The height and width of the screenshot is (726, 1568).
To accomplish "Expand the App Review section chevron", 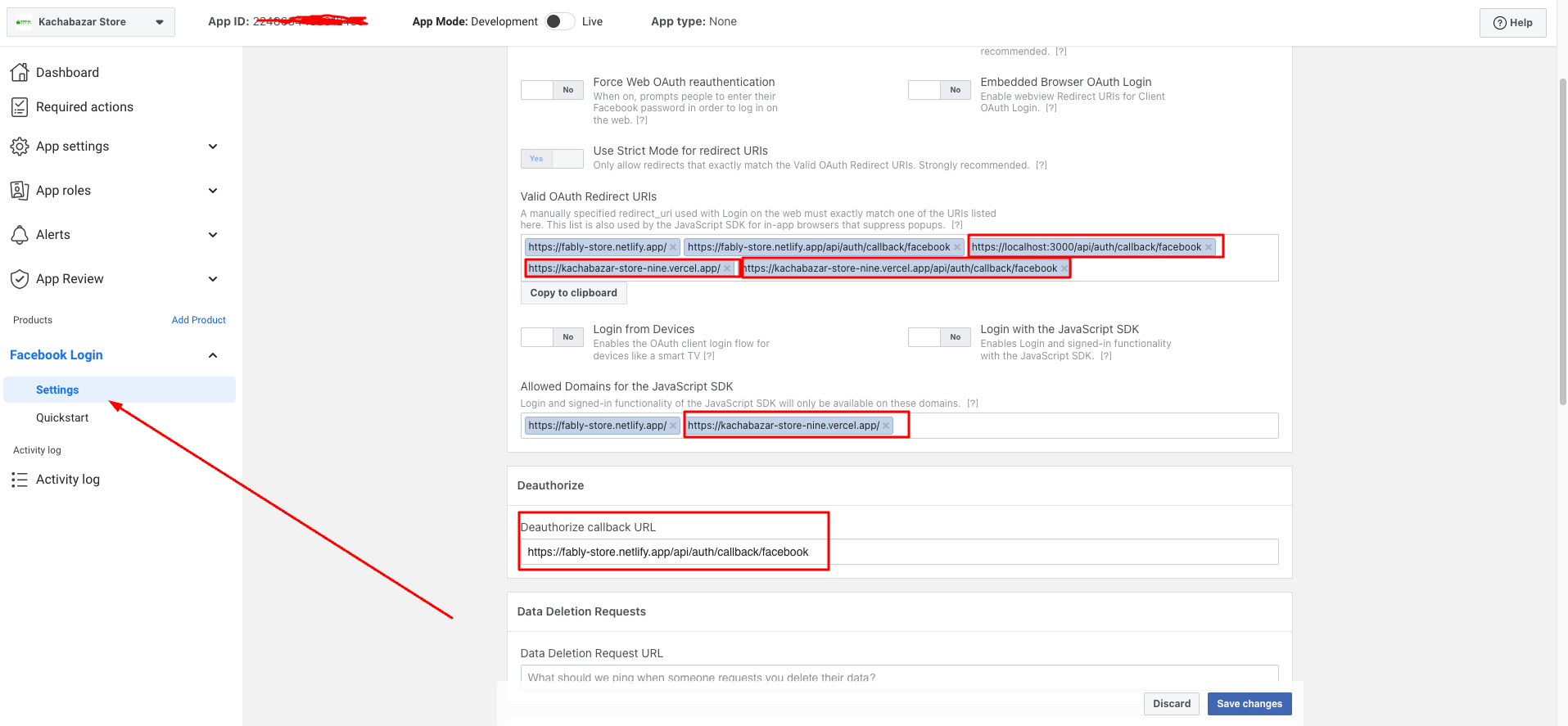I will pos(213,279).
